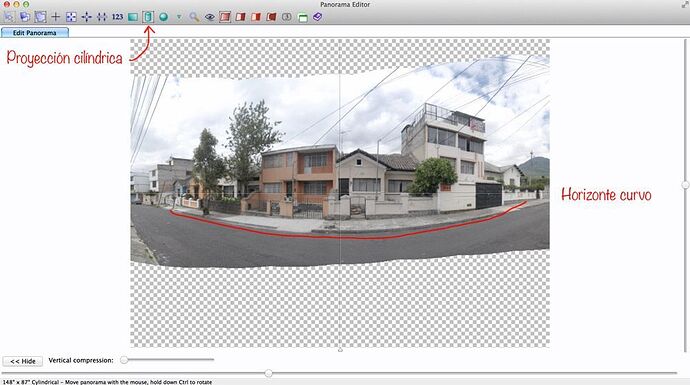Select the spherical projection globe icon
Image resolution: width=690 pixels, height=385 pixels.
(163, 17)
